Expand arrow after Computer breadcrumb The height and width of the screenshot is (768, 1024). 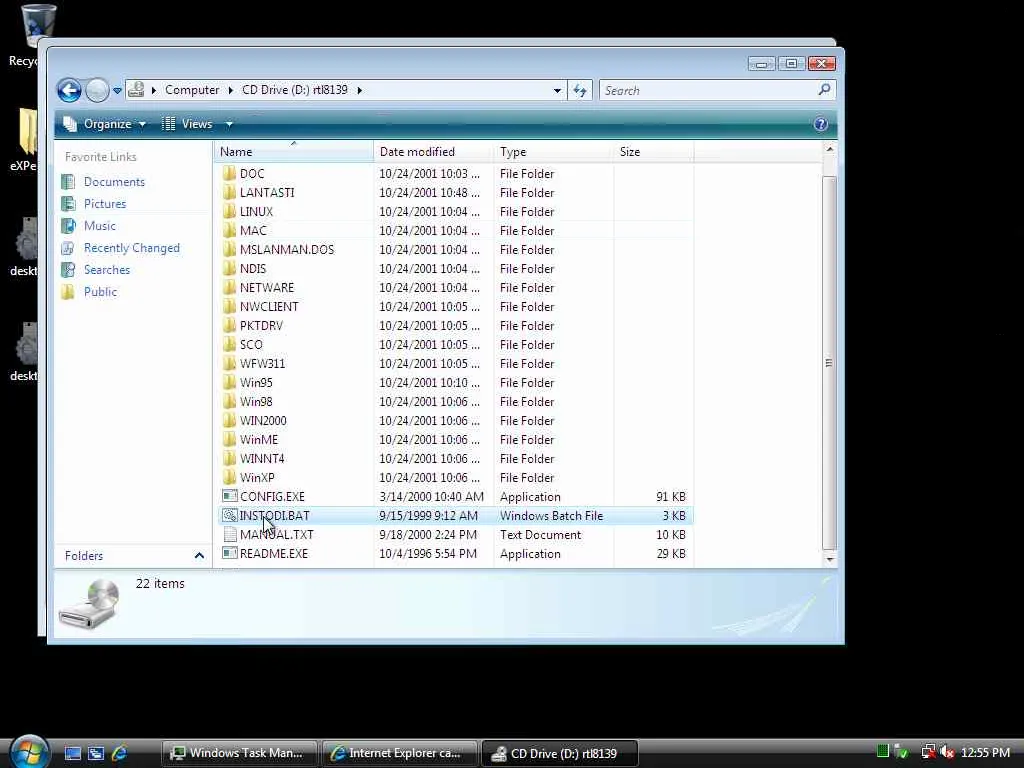click(231, 90)
